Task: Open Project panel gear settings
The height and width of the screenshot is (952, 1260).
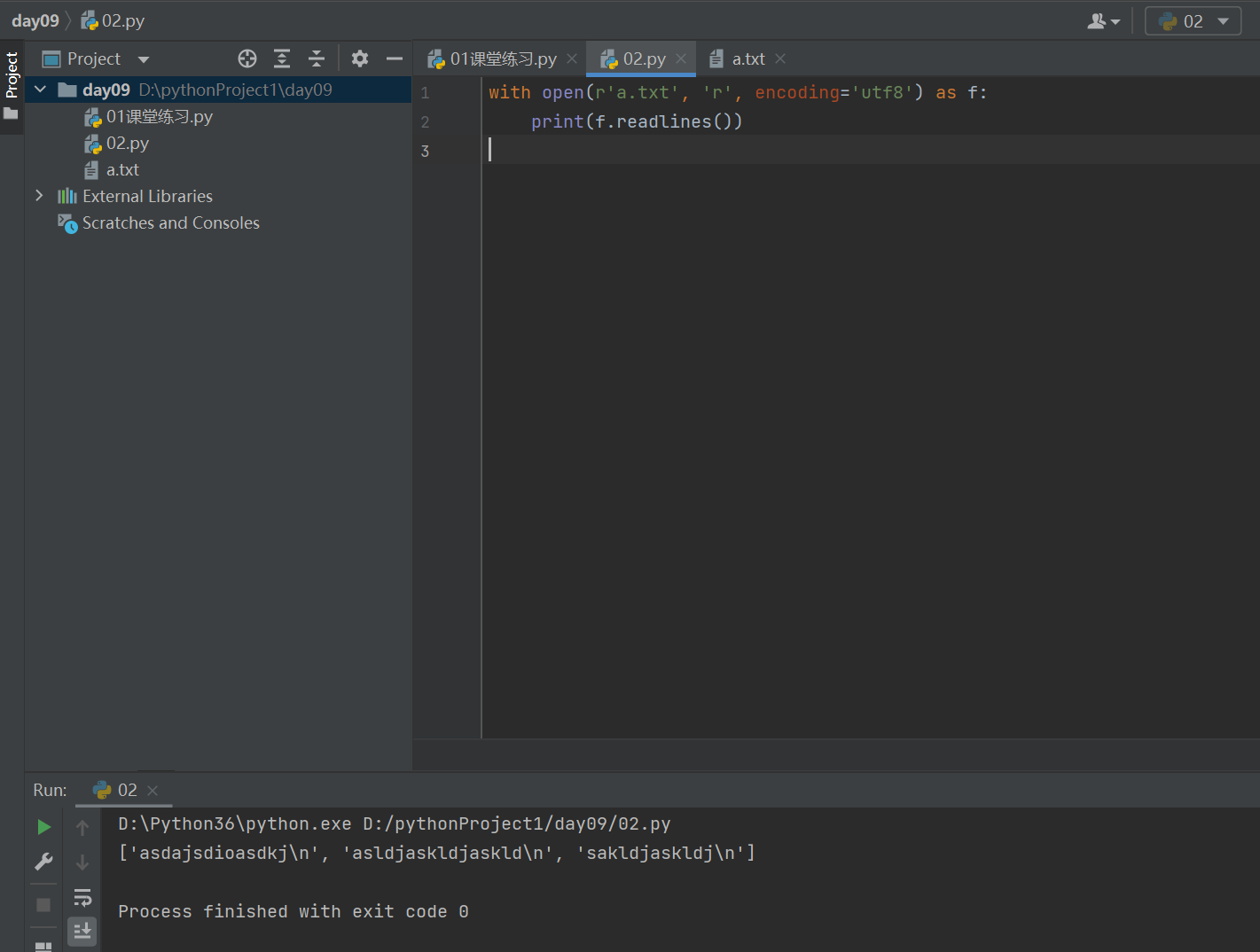Action: (359, 59)
